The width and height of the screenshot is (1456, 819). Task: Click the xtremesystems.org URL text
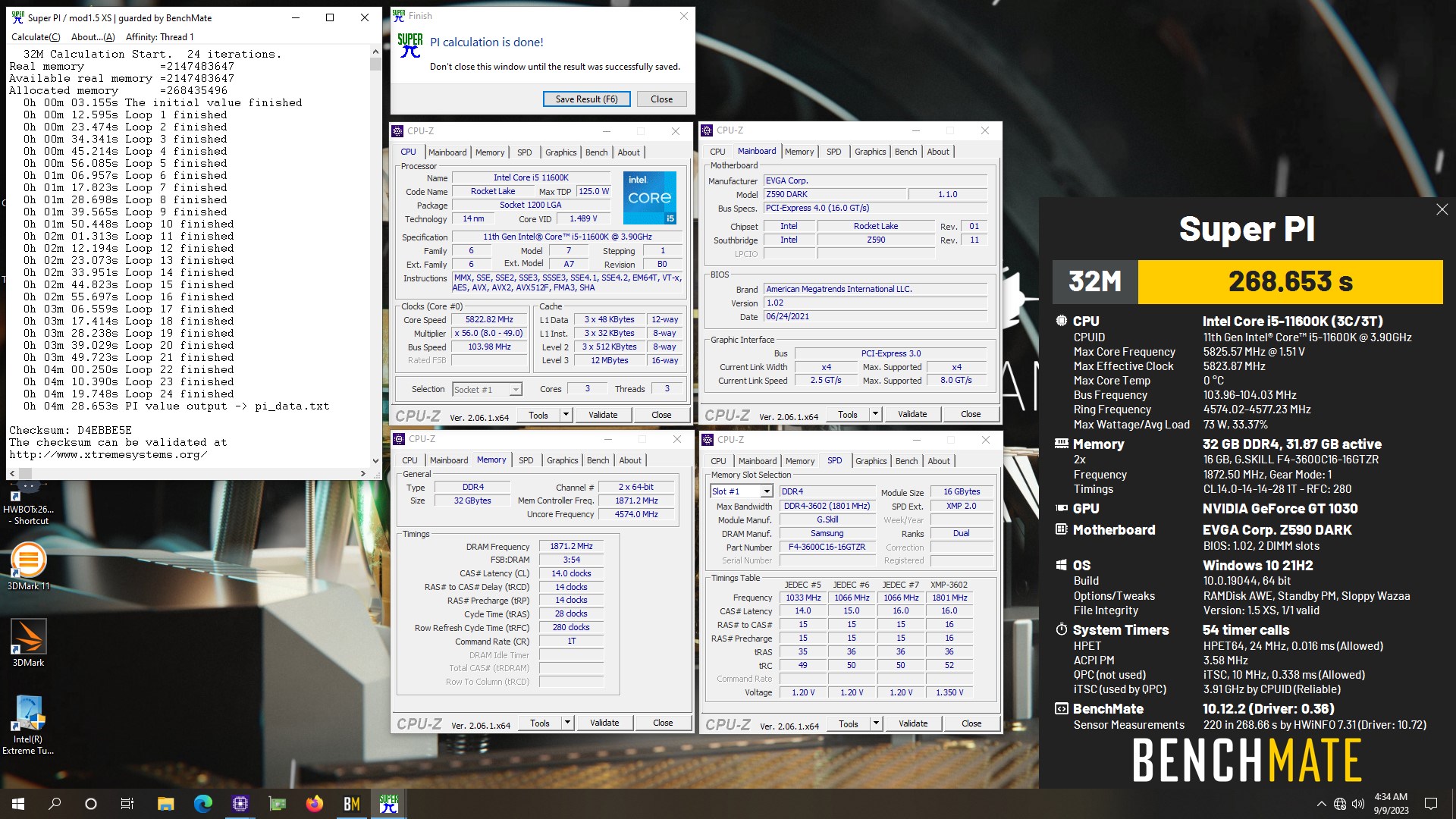click(x=107, y=455)
